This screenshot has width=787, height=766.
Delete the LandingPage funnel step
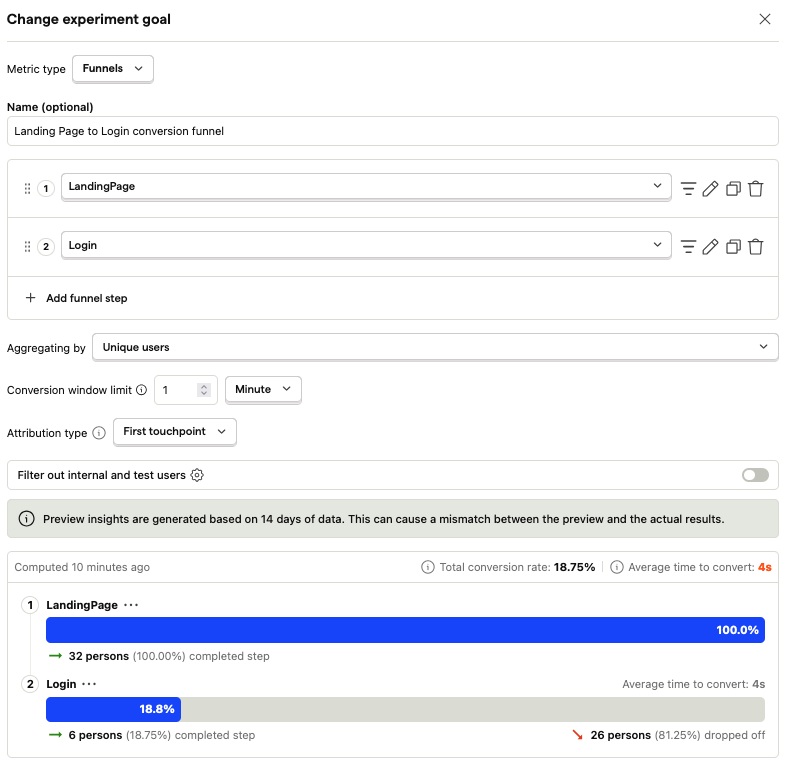[756, 188]
